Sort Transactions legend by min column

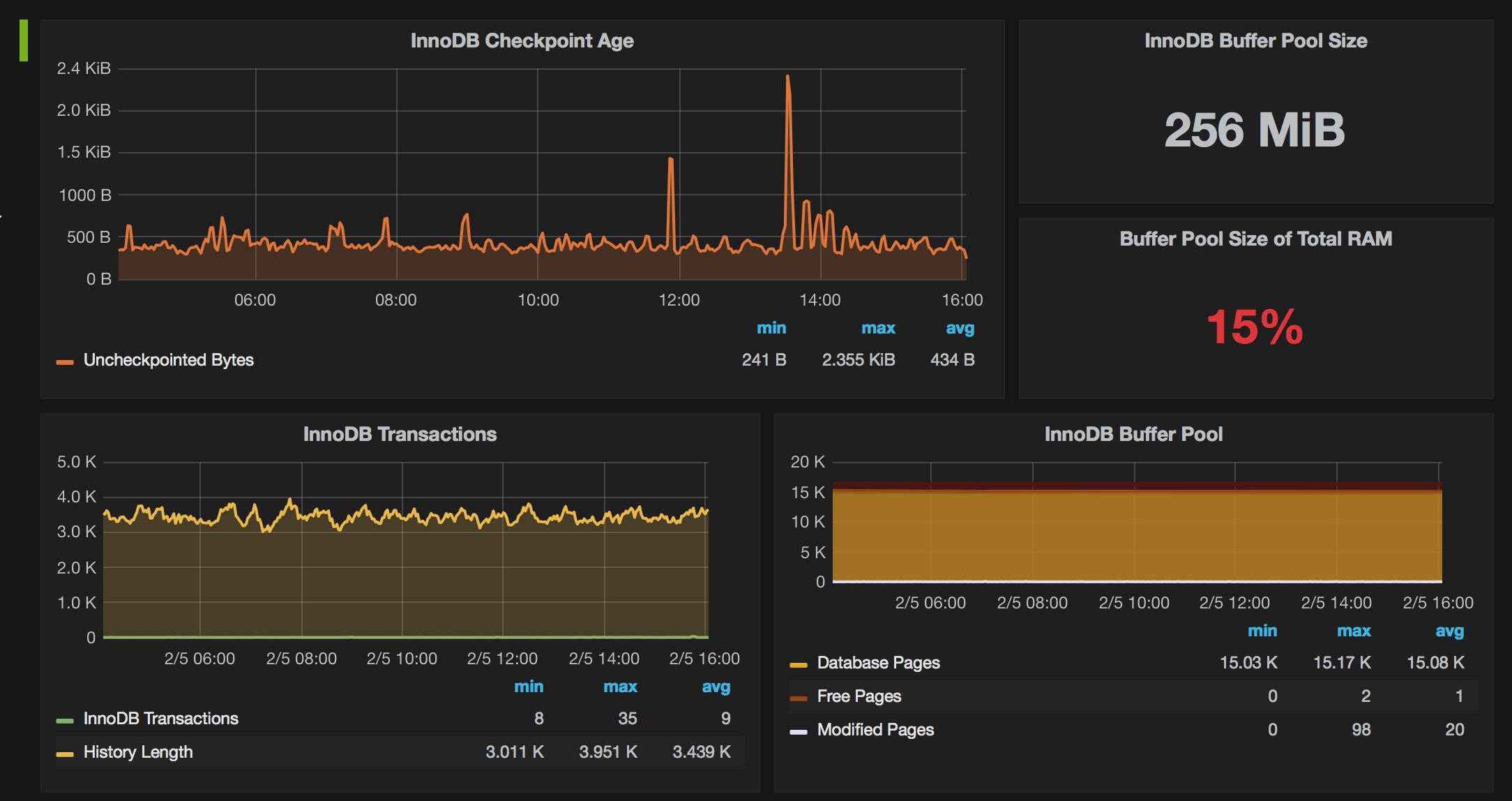(528, 687)
